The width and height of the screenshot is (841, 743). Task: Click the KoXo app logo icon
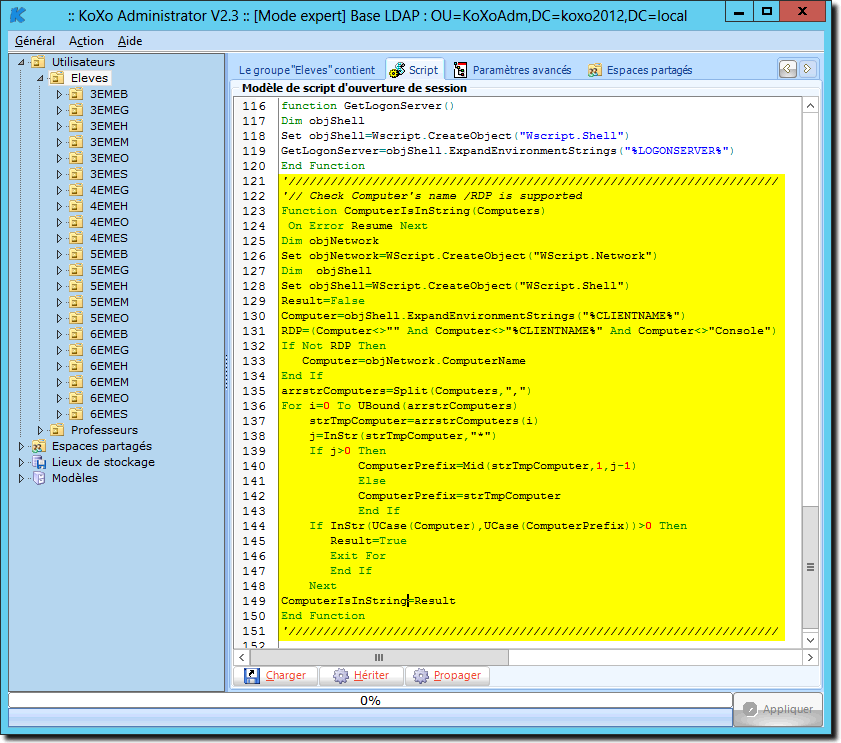point(18,15)
